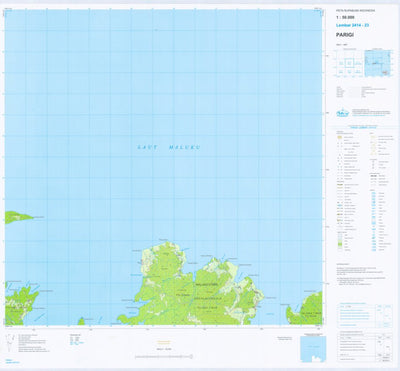Click the word LAUT on the sea
The image size is (400, 371).
click(147, 147)
